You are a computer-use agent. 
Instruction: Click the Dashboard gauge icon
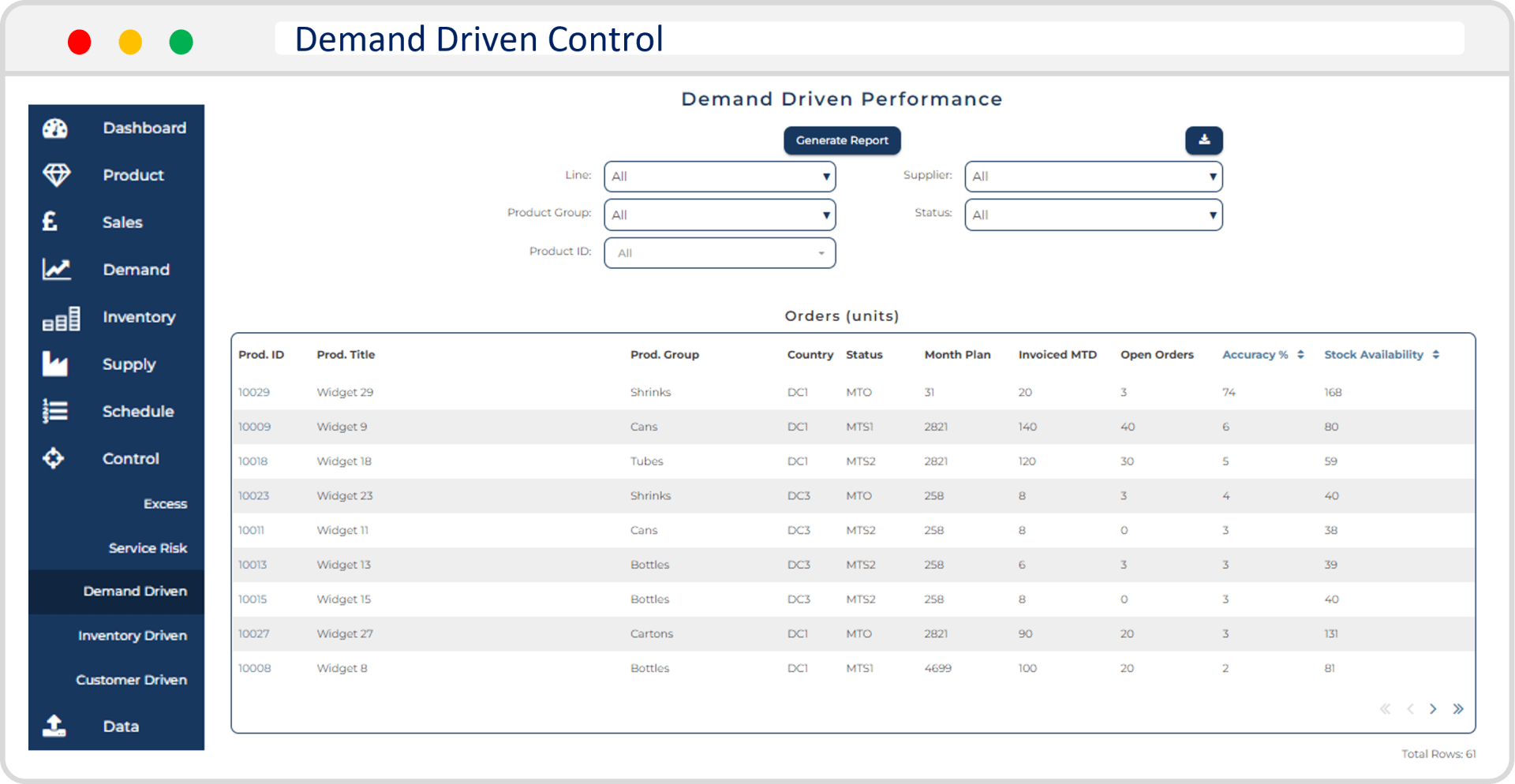pos(55,129)
